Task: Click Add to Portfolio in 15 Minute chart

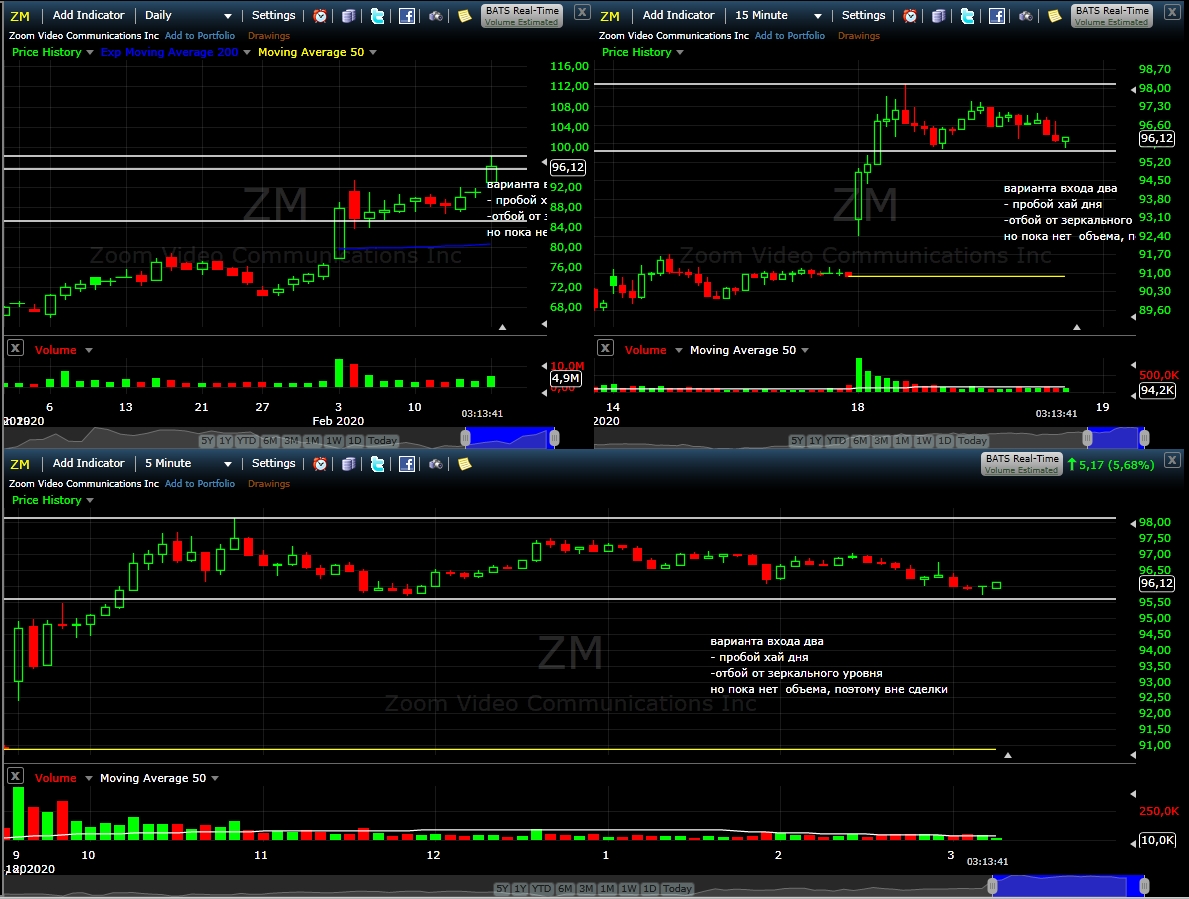Action: click(789, 36)
